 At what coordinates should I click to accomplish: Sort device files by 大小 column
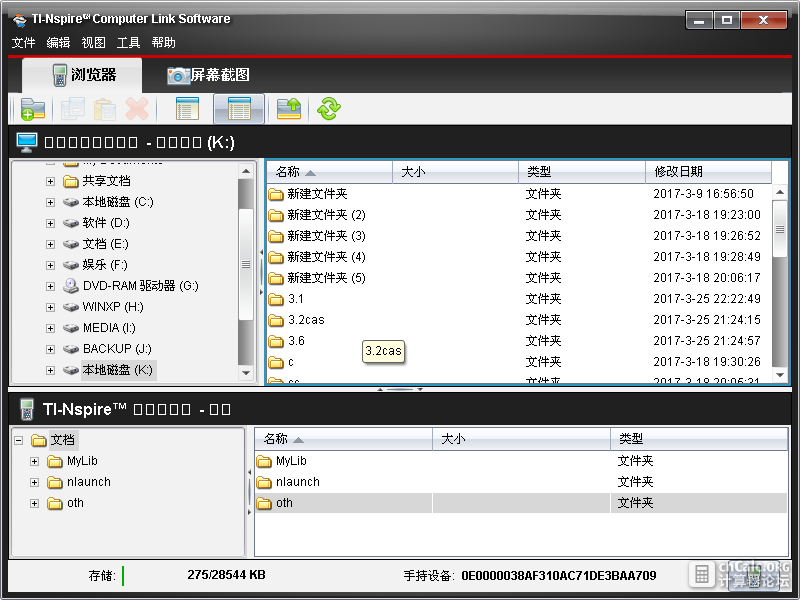coord(521,439)
